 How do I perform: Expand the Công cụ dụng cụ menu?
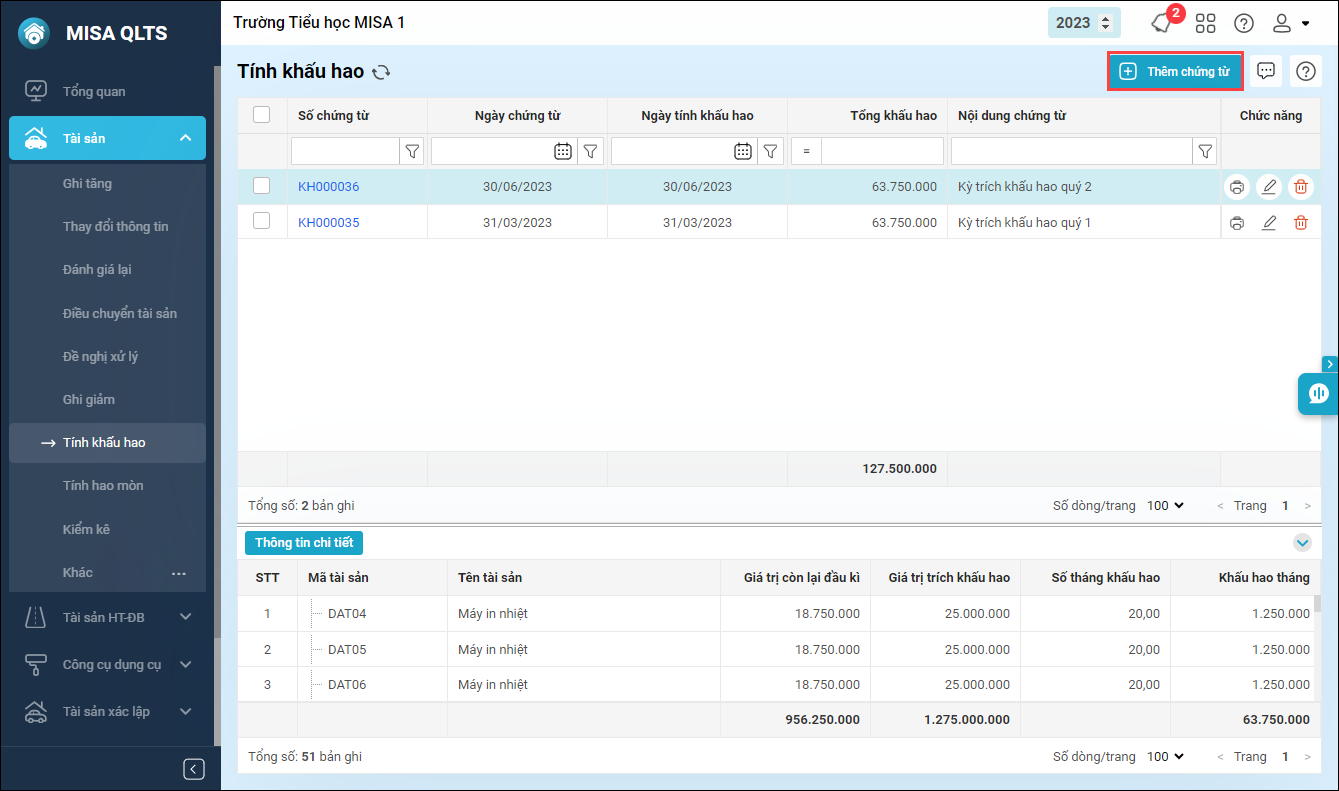[186, 664]
